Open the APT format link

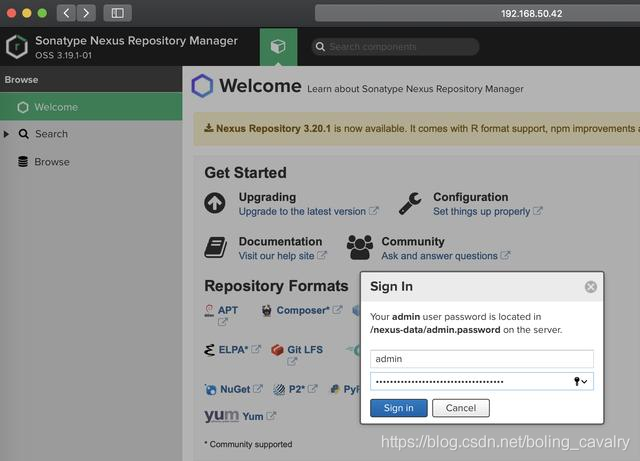click(228, 310)
